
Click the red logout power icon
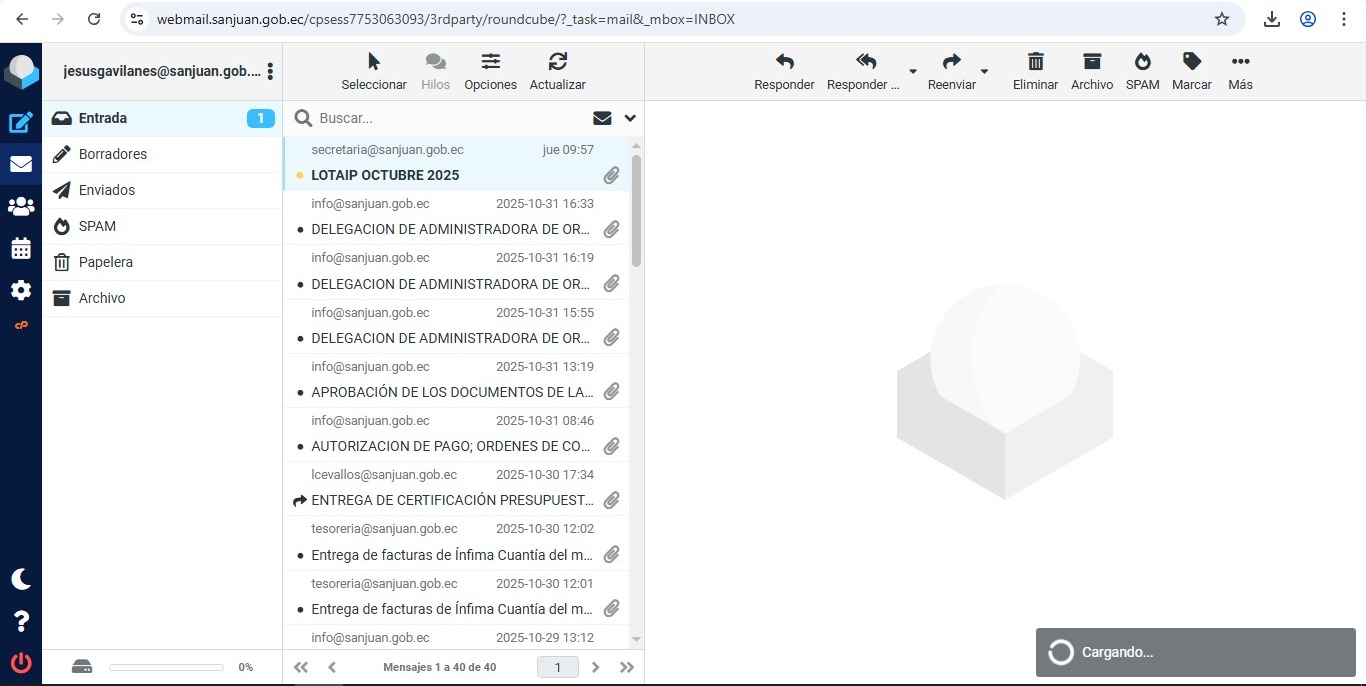(x=21, y=662)
